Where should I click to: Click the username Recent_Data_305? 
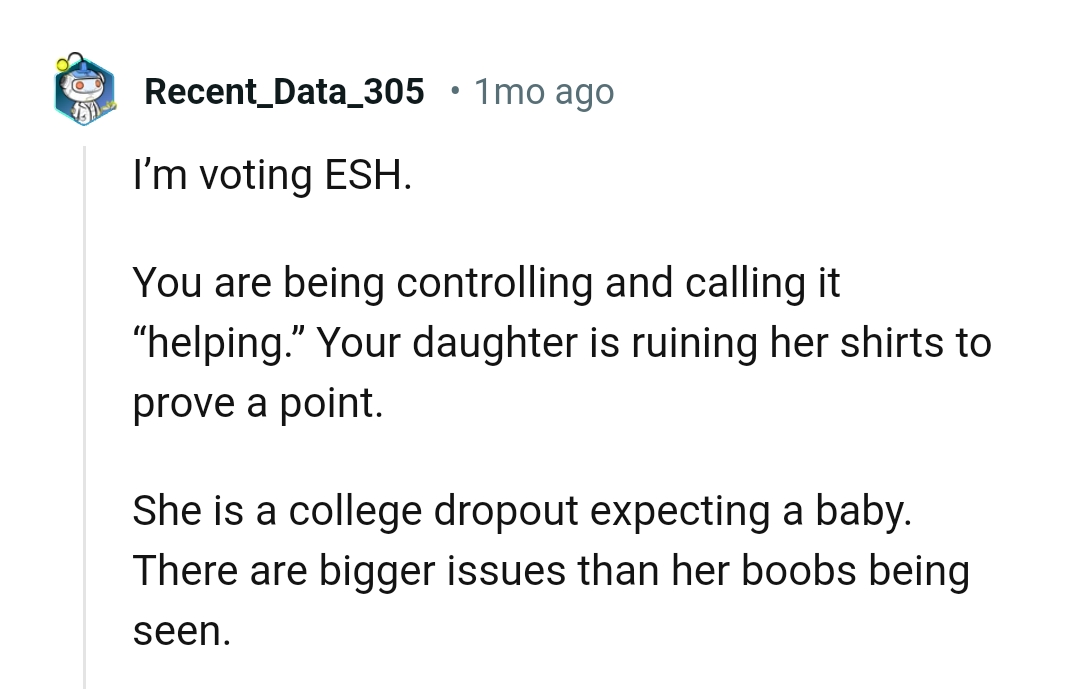284,92
